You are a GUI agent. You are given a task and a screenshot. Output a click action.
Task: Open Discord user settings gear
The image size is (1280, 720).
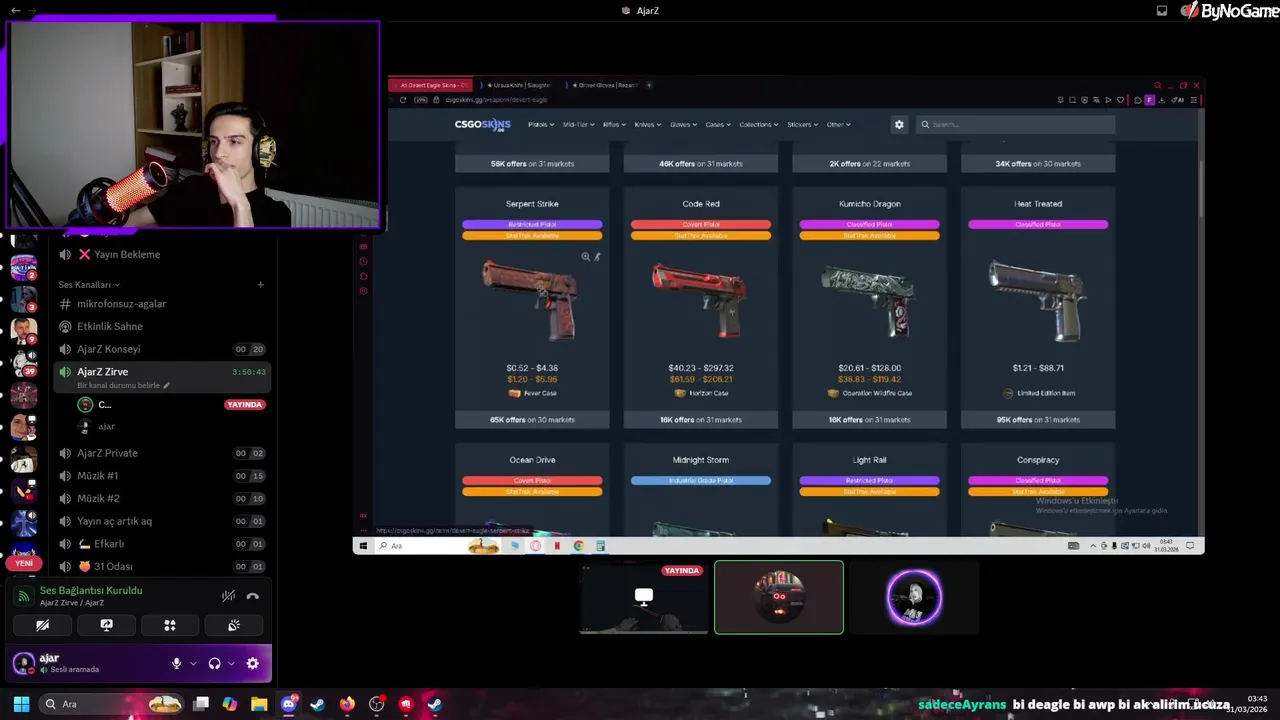pos(252,663)
